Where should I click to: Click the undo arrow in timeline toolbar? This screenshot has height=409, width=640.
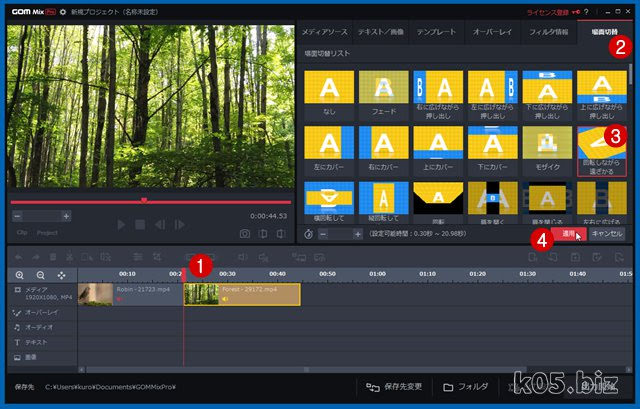(19, 257)
